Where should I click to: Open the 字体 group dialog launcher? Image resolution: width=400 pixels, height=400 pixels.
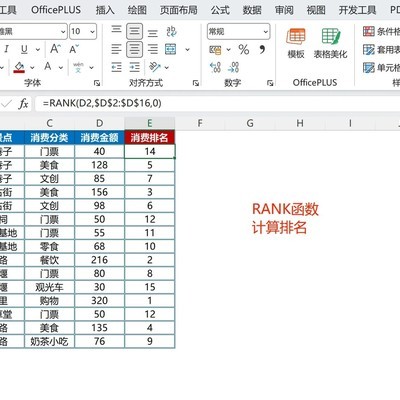point(97,83)
